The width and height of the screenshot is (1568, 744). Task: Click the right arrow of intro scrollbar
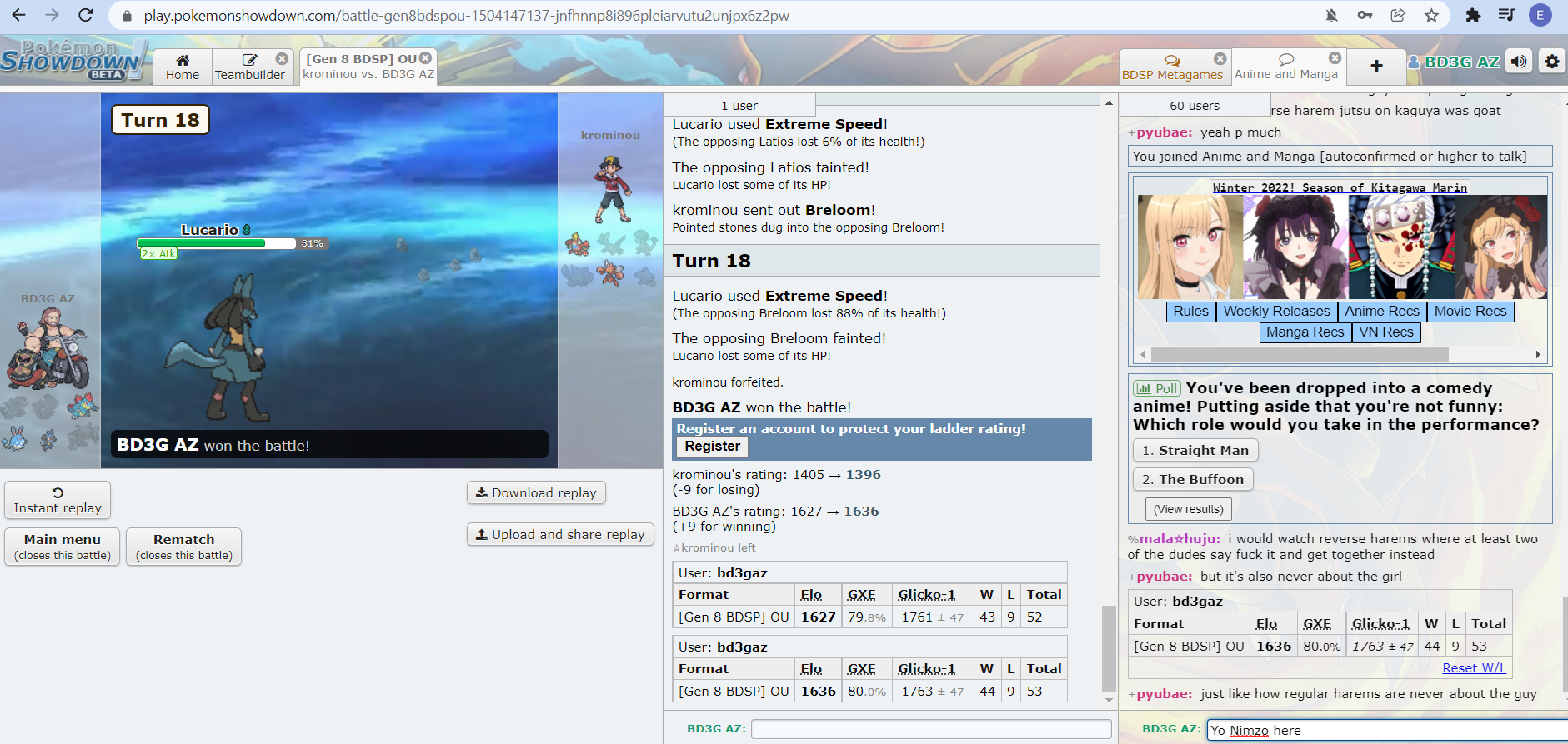(1538, 354)
